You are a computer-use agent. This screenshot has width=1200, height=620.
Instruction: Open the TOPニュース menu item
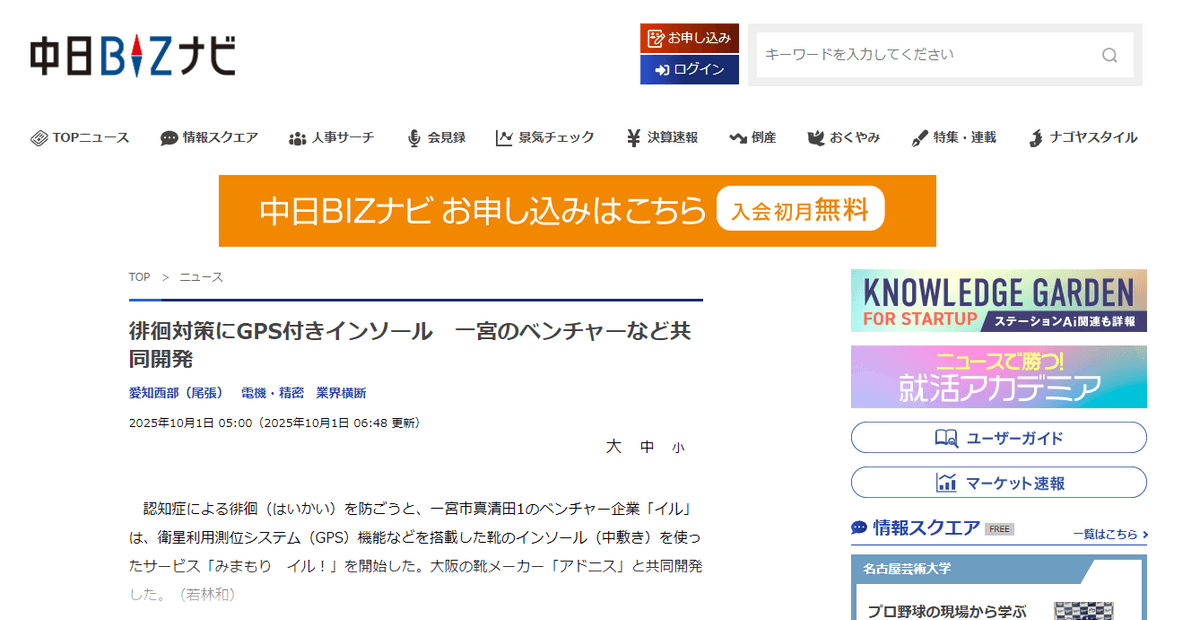click(x=80, y=138)
